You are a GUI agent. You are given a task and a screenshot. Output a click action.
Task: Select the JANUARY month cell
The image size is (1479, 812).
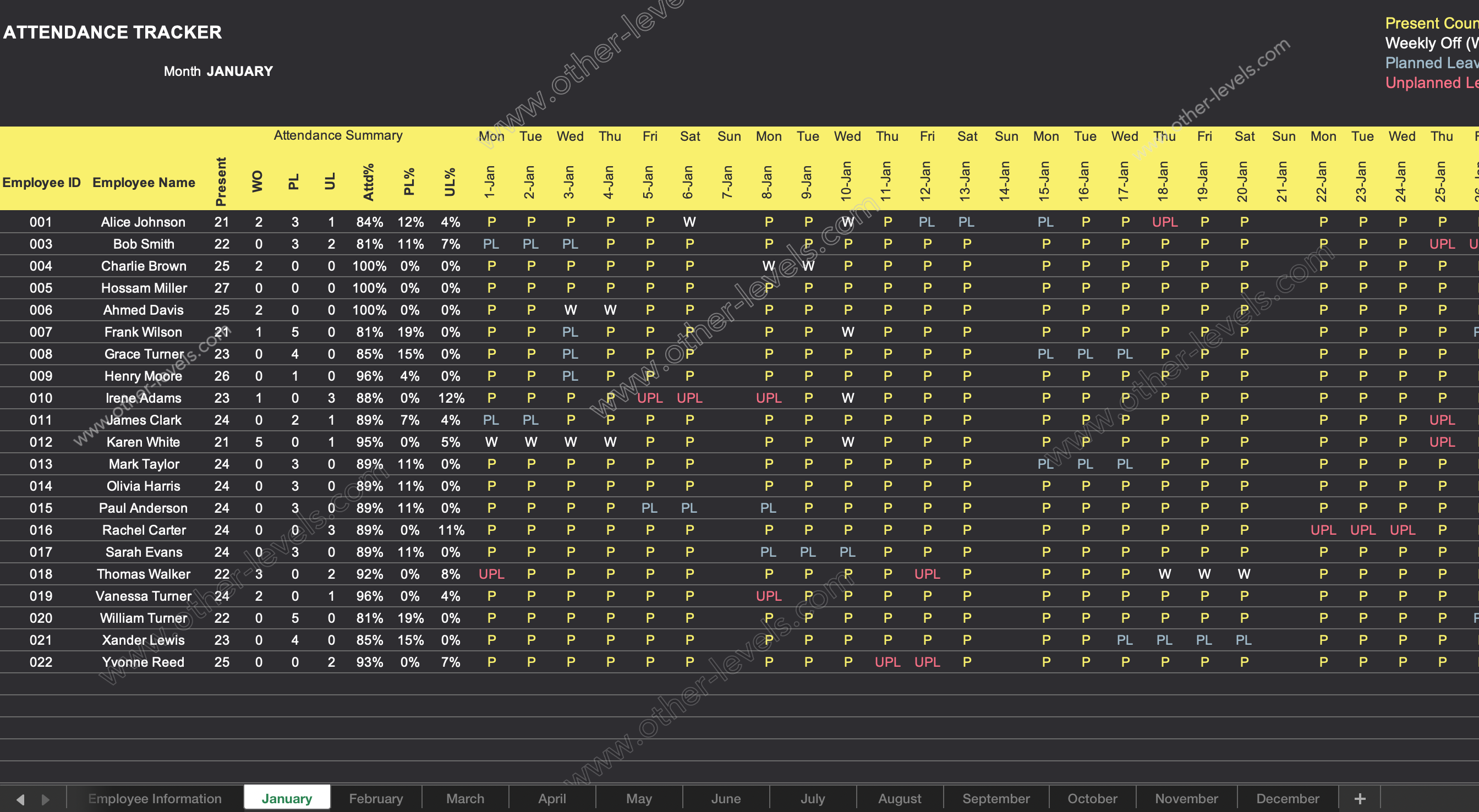click(239, 71)
